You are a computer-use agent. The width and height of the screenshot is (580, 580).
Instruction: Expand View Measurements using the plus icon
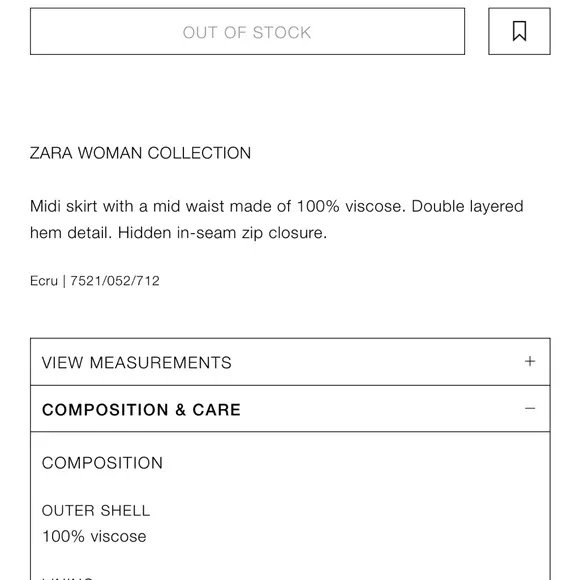click(530, 361)
